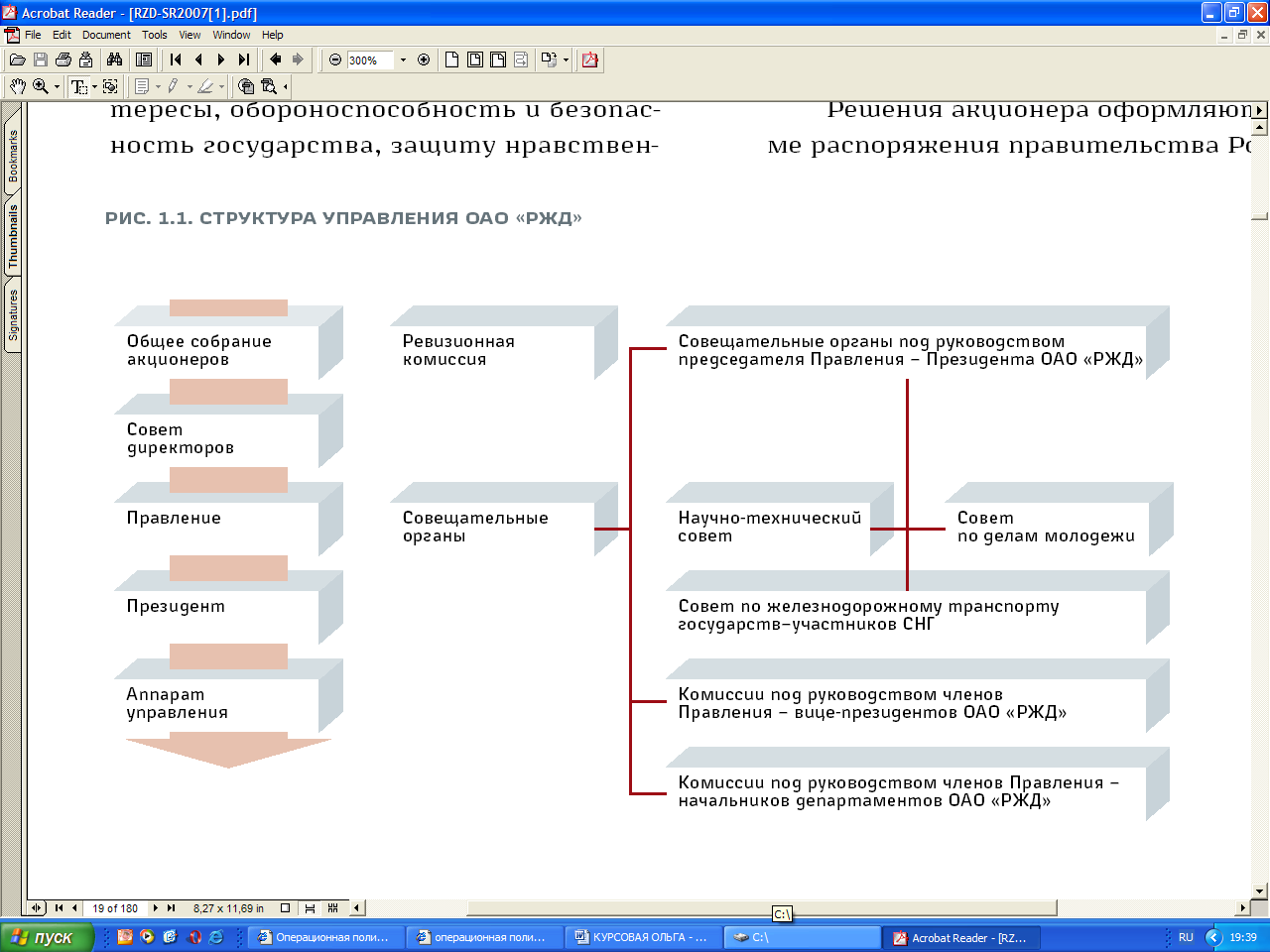Image resolution: width=1270 pixels, height=952 pixels.
Task: Launch Internet Explorer from quick launch
Action: (x=216, y=936)
